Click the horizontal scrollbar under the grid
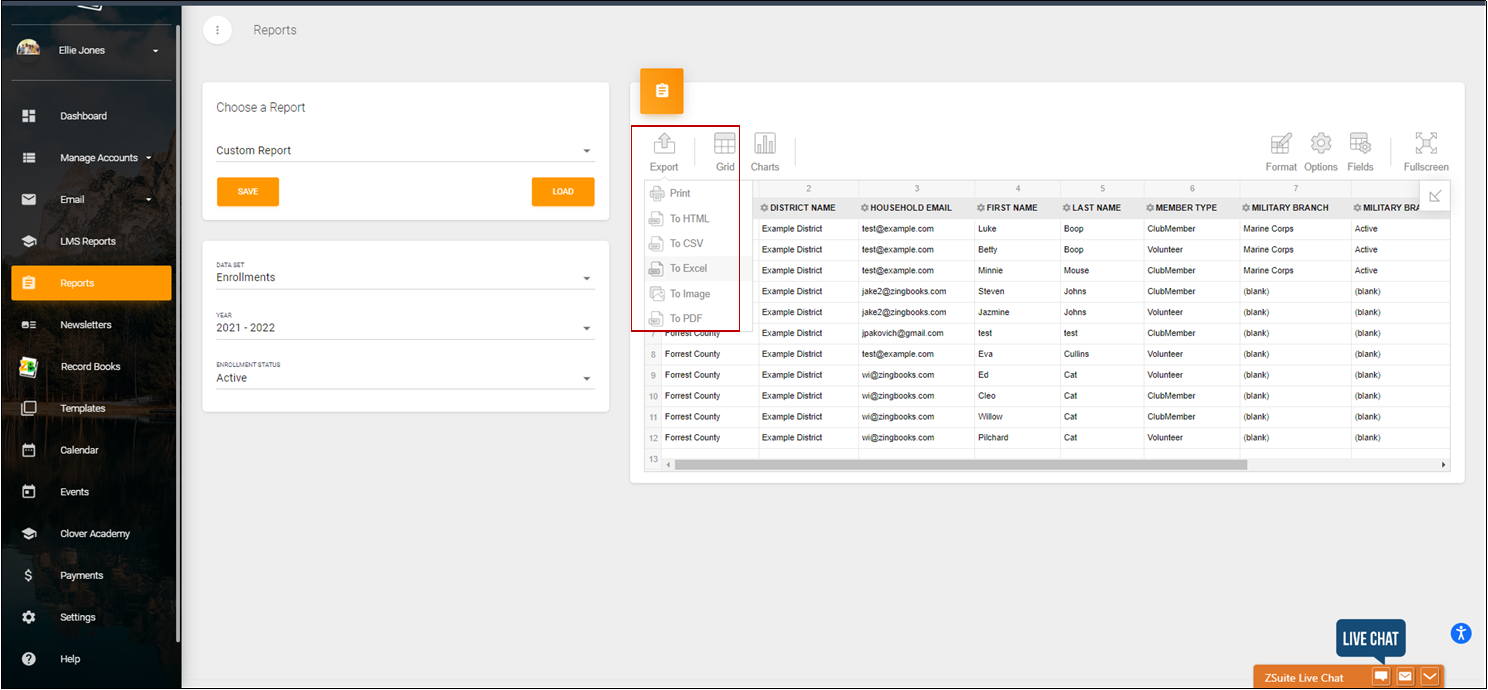 [961, 465]
